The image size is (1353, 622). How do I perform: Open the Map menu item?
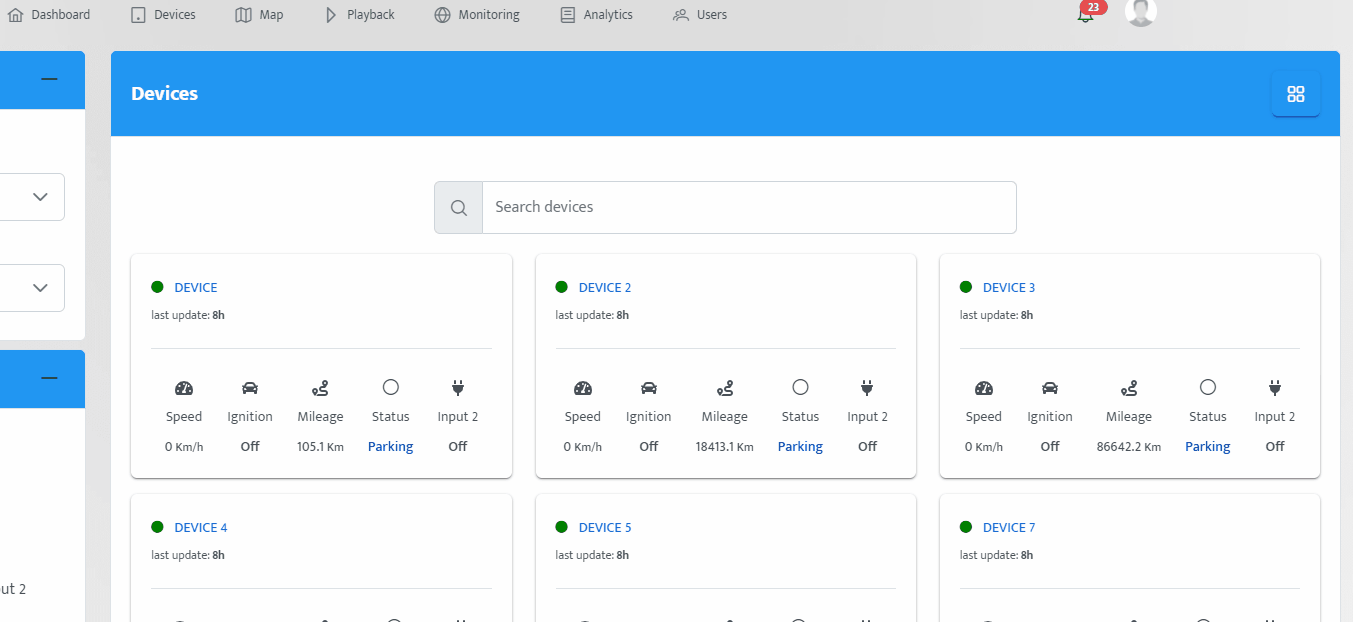coord(259,15)
